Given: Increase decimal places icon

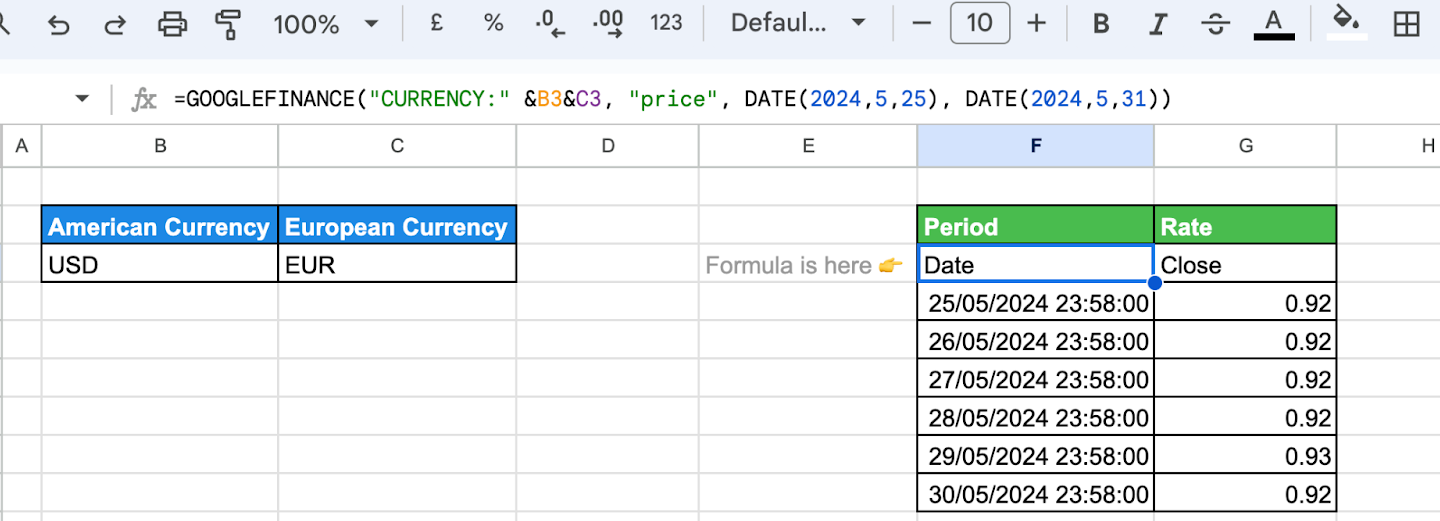Looking at the screenshot, I should 608,24.
